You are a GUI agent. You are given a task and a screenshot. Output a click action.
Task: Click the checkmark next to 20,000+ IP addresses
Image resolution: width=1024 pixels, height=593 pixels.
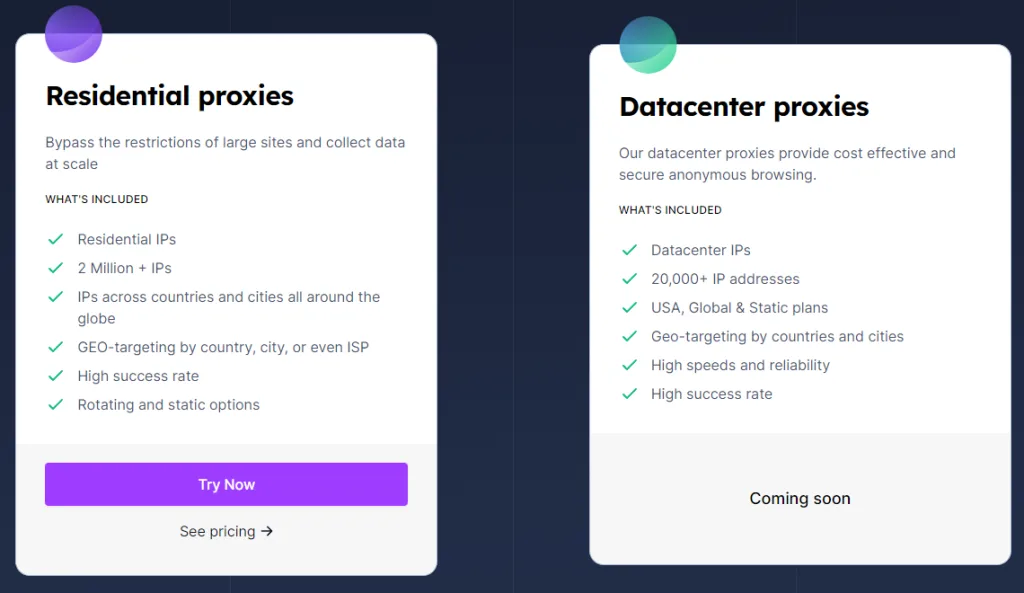point(629,279)
